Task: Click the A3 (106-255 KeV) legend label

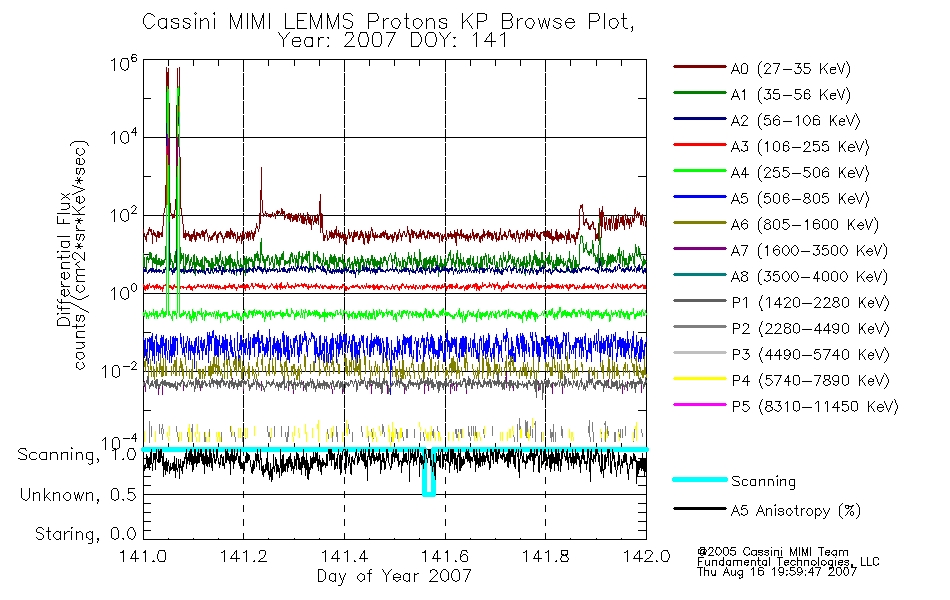Action: click(x=800, y=147)
